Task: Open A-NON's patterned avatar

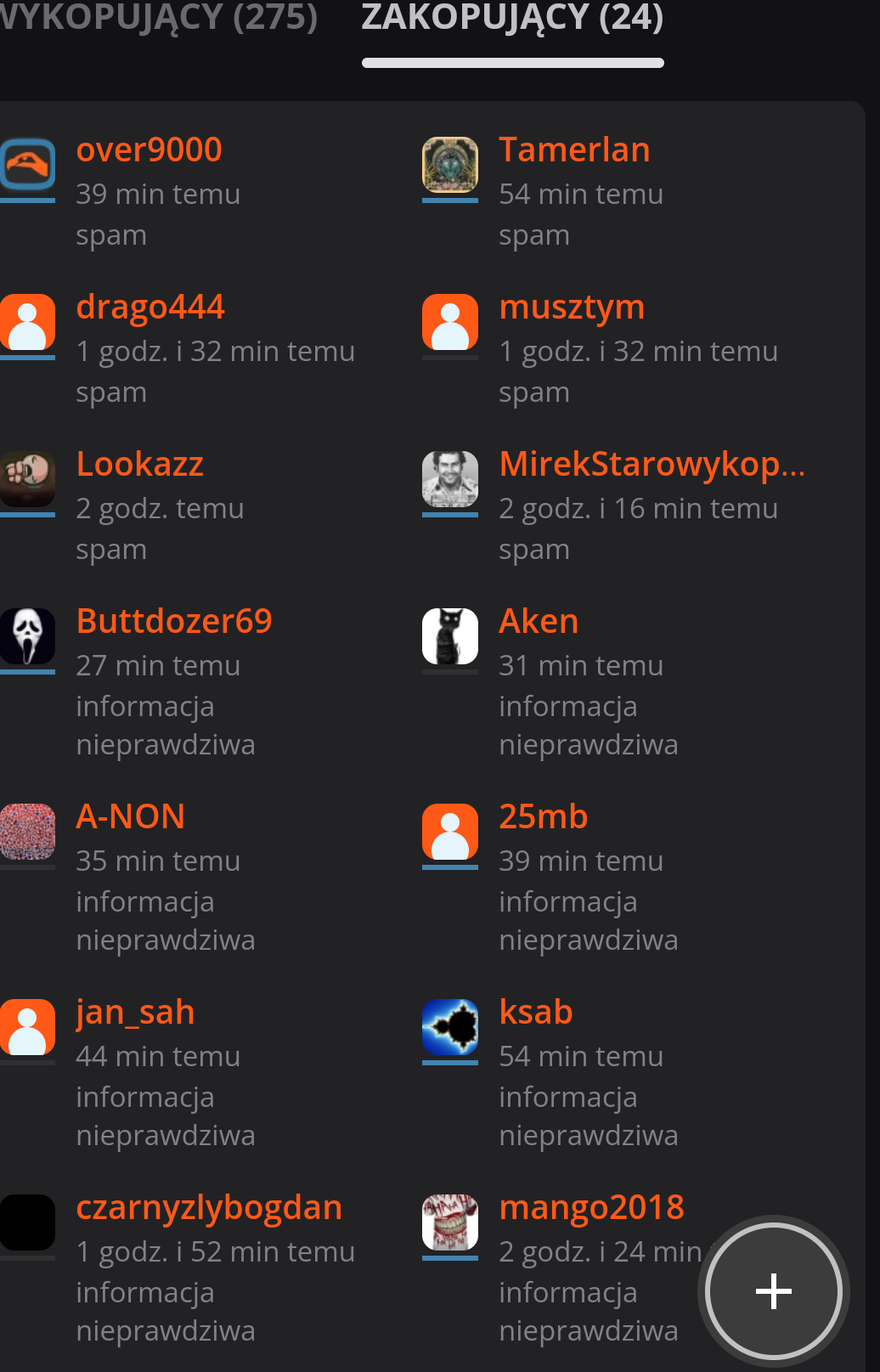Action: pyautogui.click(x=27, y=832)
